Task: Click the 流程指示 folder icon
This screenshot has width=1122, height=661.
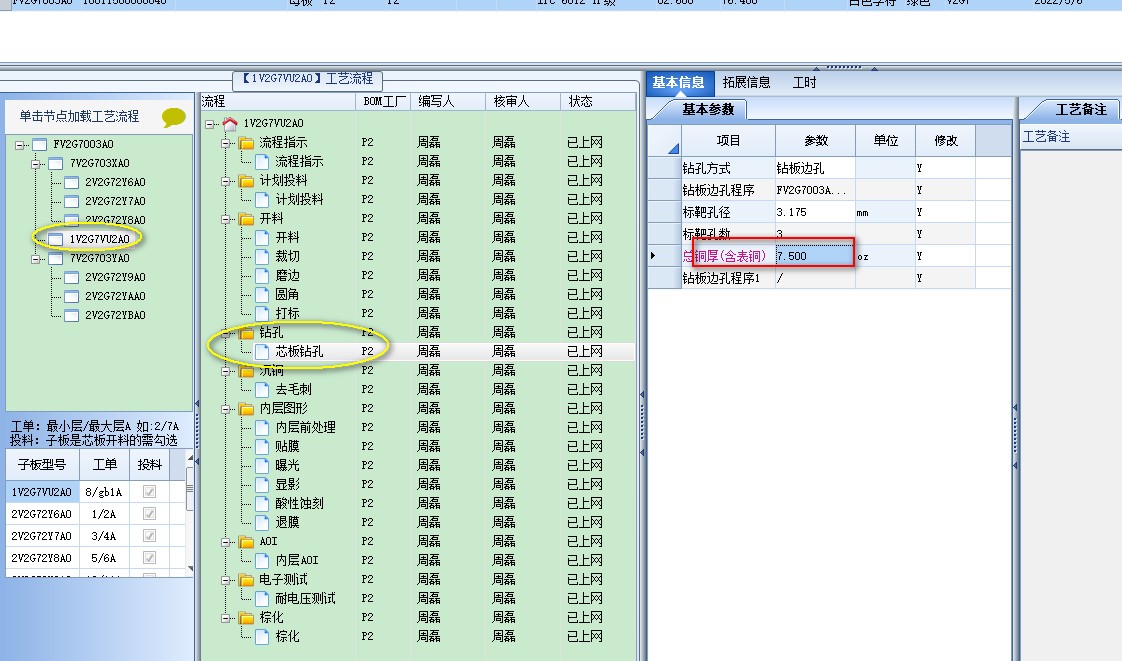Action: tap(246, 142)
